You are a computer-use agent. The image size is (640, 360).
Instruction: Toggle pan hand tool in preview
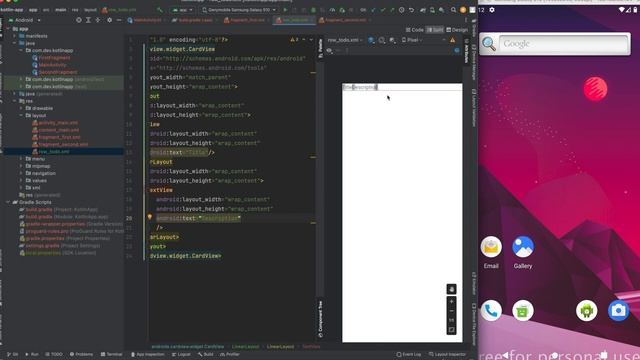pyautogui.click(x=451, y=289)
